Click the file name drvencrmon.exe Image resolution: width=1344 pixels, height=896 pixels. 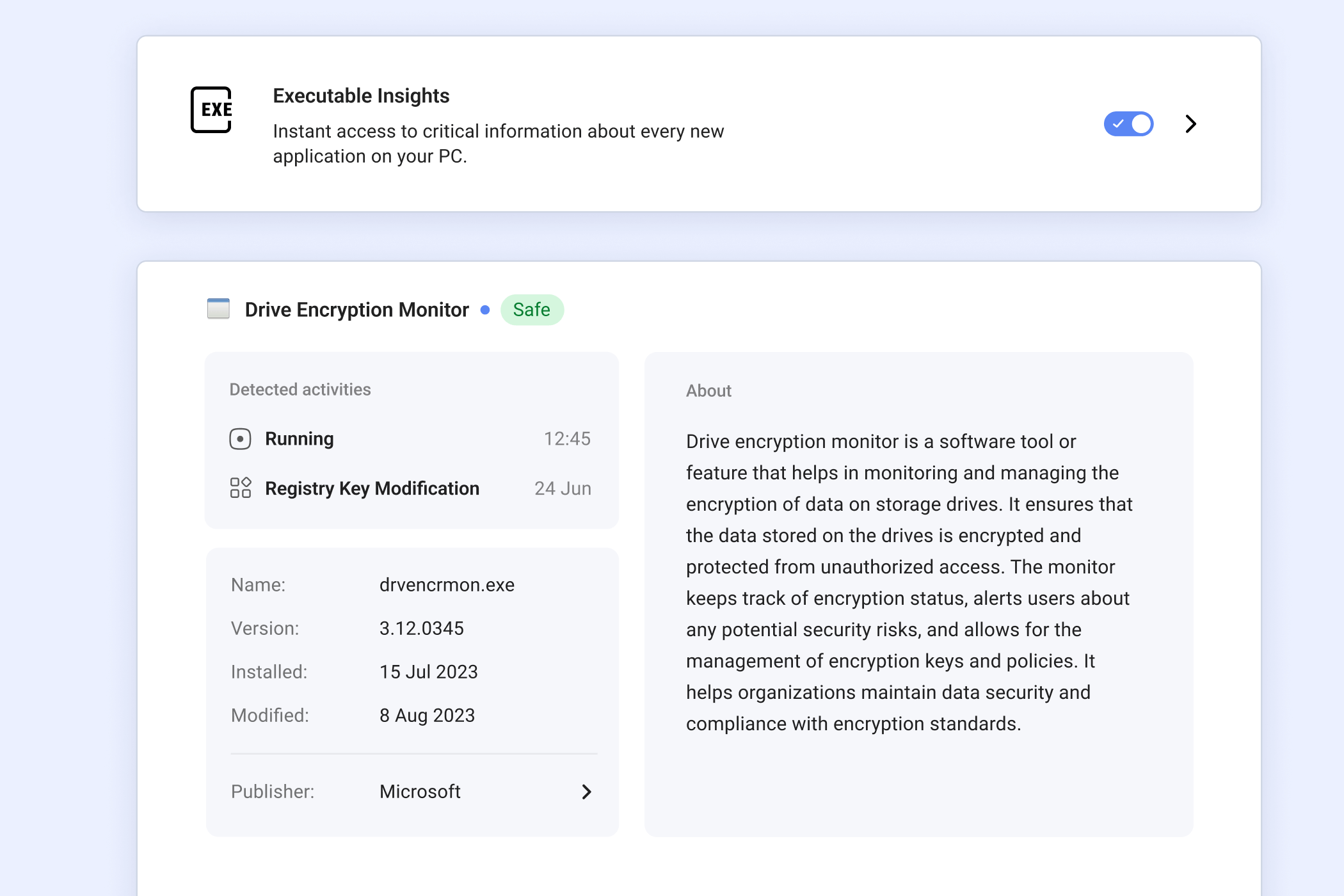[x=447, y=585]
